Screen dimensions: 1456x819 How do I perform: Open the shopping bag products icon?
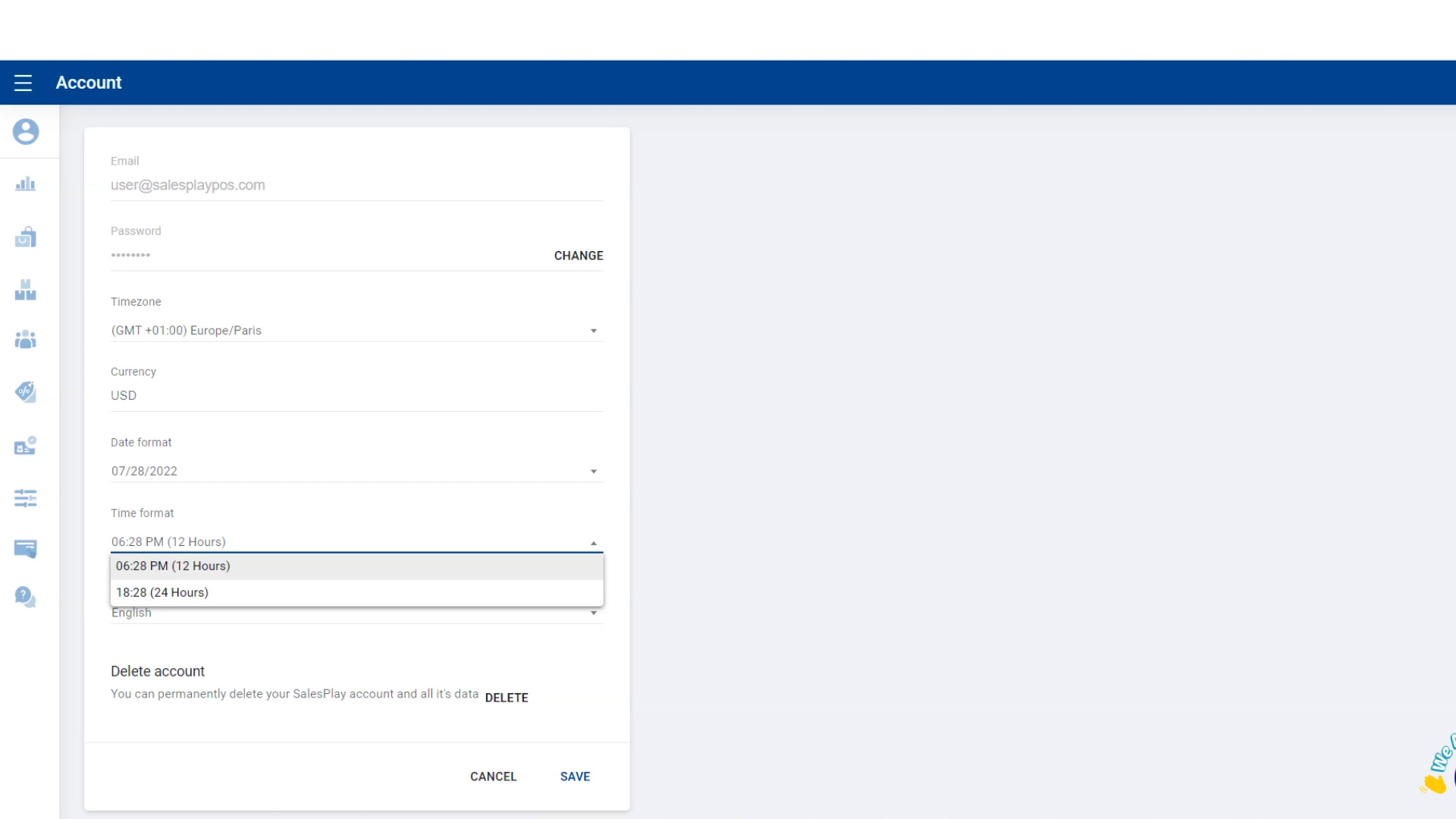coord(26,237)
